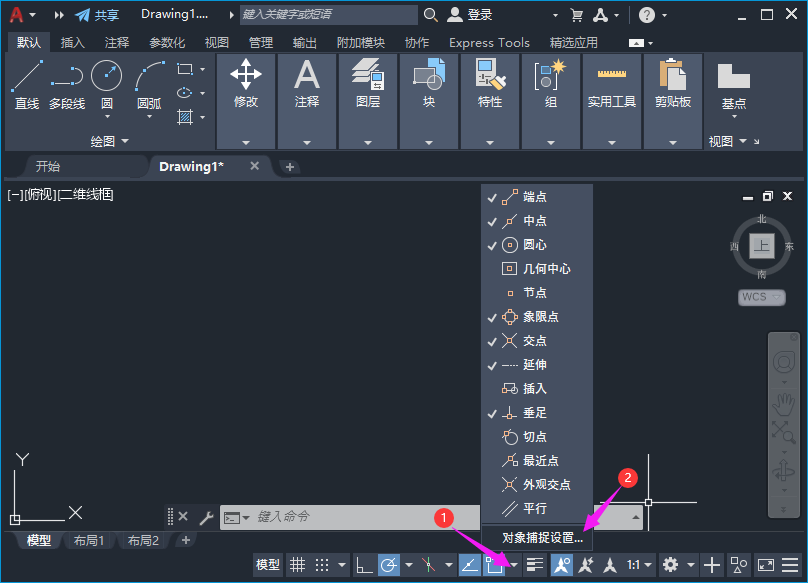Screen dimensions: 808x583
Task: Click the search magnifier icon in title bar
Action: pyautogui.click(x=430, y=15)
